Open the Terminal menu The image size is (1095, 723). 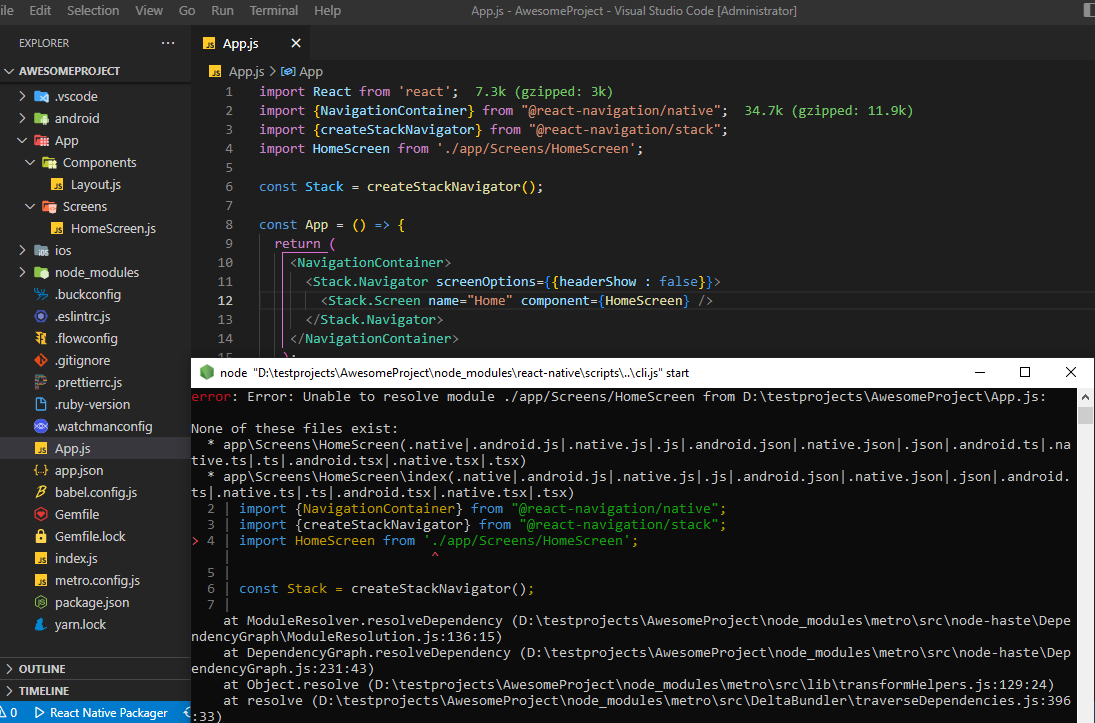pos(274,10)
